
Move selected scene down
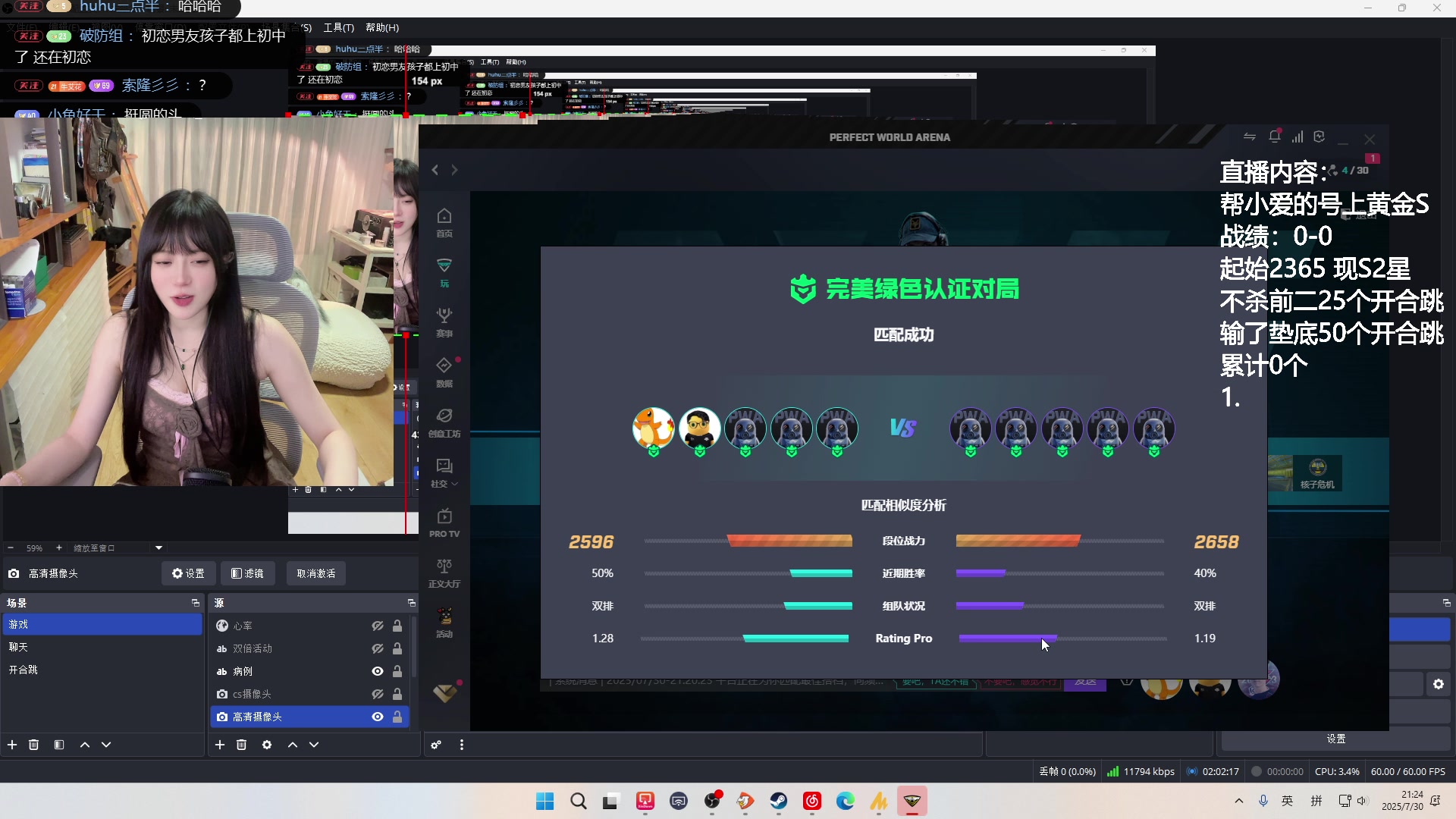106,745
